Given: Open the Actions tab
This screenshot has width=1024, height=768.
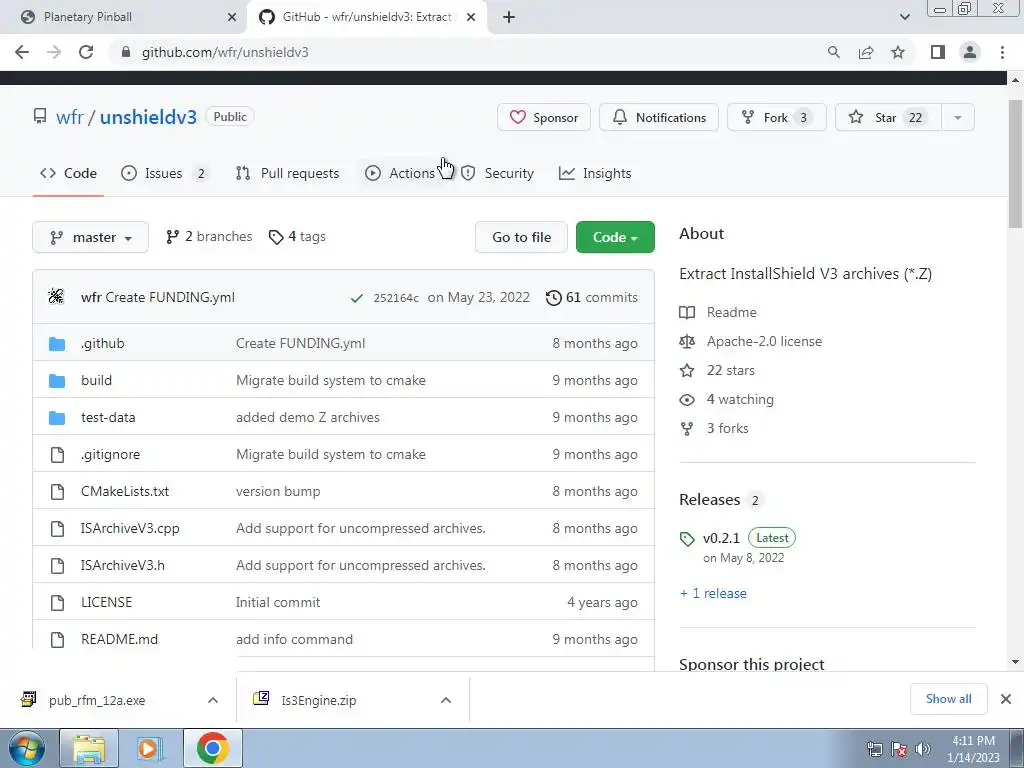Looking at the screenshot, I should (400, 173).
